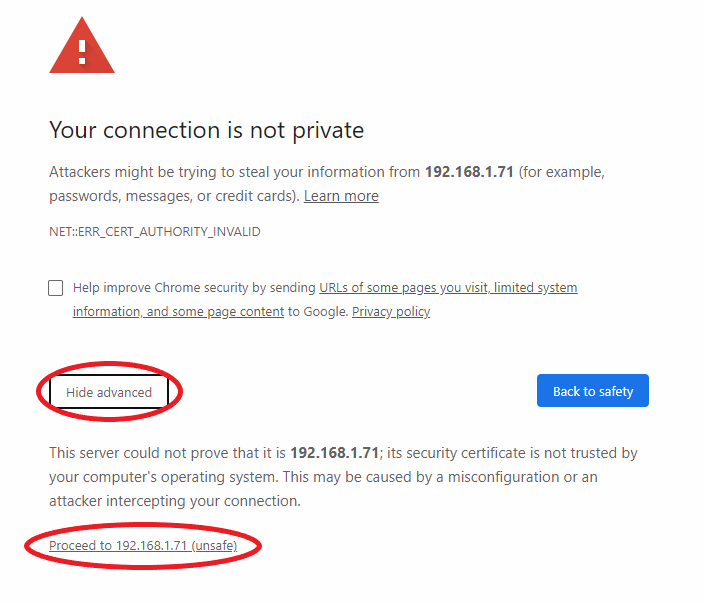
Task: Click the bold 192.168.1.71 after 'prove that it is'
Action: (x=335, y=452)
